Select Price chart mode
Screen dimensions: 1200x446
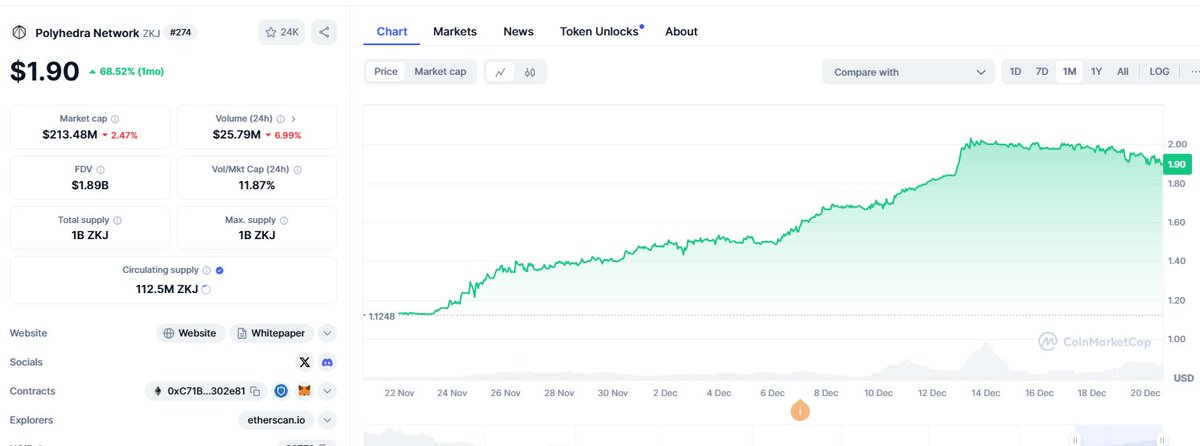pyautogui.click(x=386, y=72)
